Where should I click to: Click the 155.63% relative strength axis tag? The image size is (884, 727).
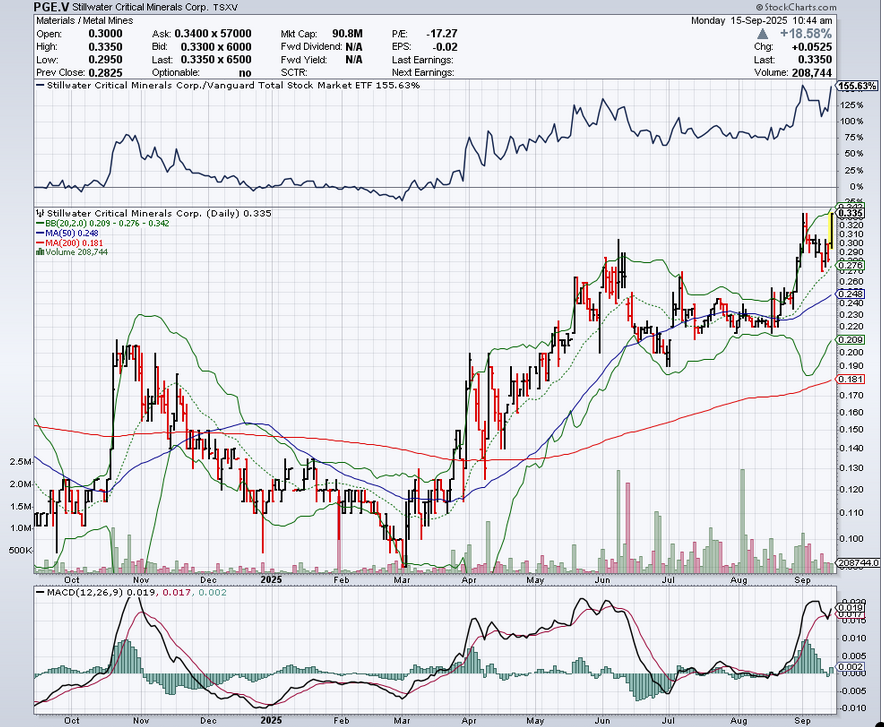856,87
